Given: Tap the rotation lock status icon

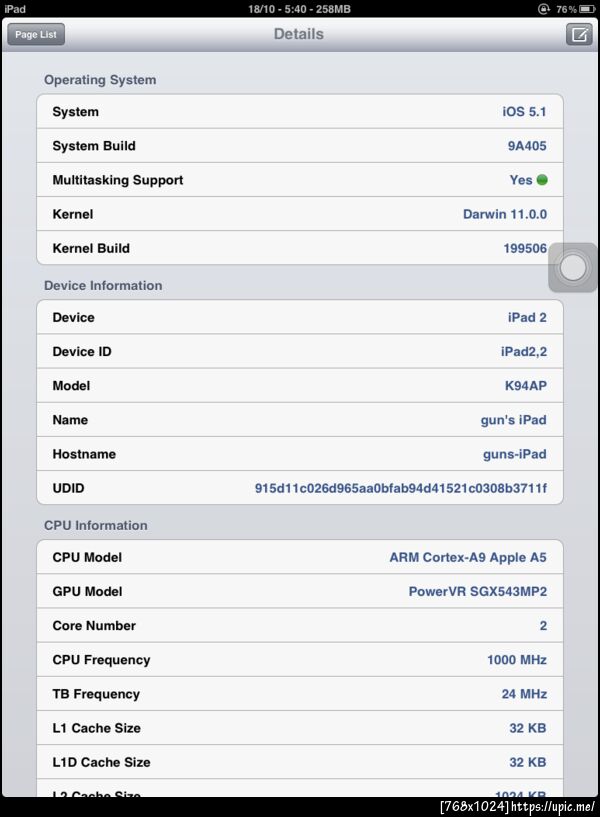Looking at the screenshot, I should 544,9.
